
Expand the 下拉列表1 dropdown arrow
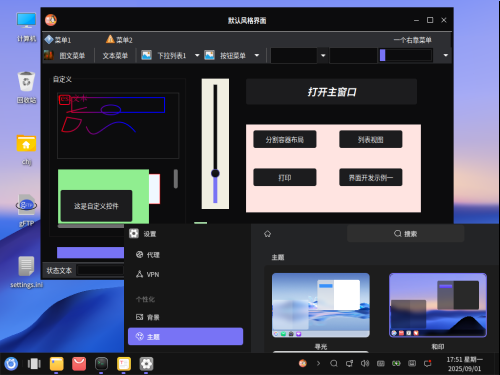[x=197, y=55]
